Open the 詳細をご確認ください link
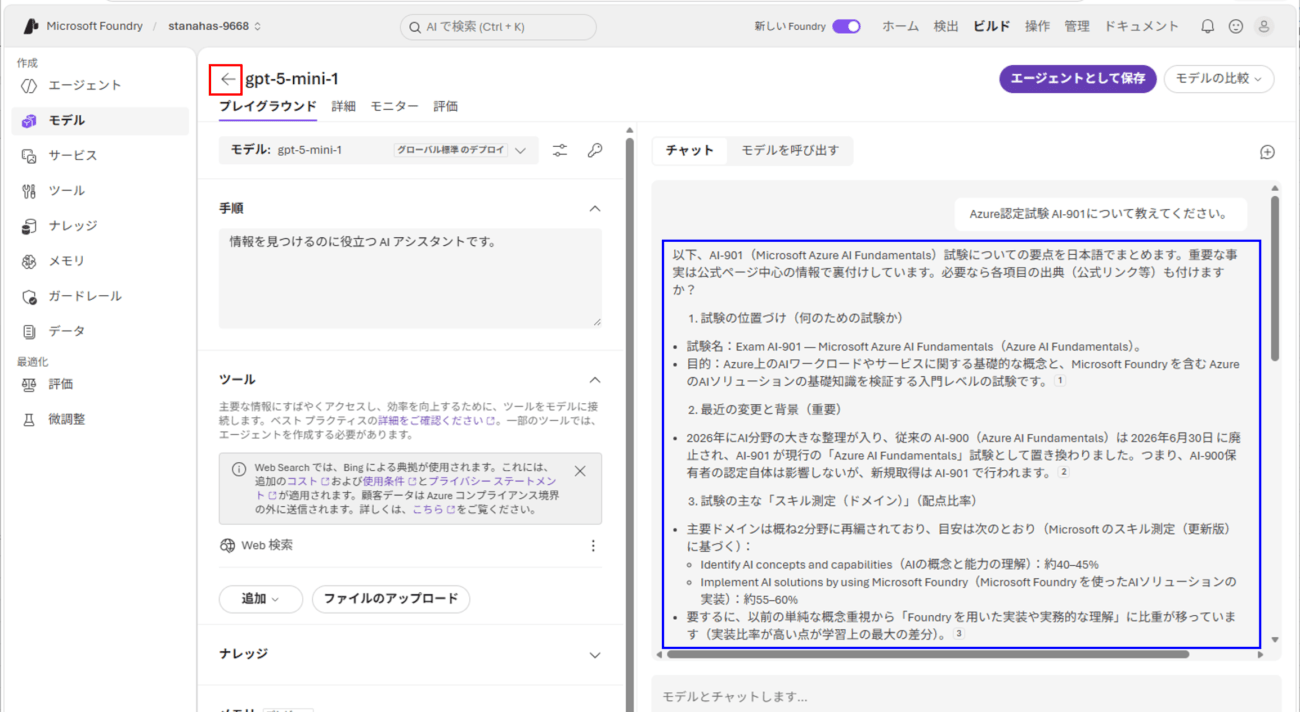 [x=436, y=422]
